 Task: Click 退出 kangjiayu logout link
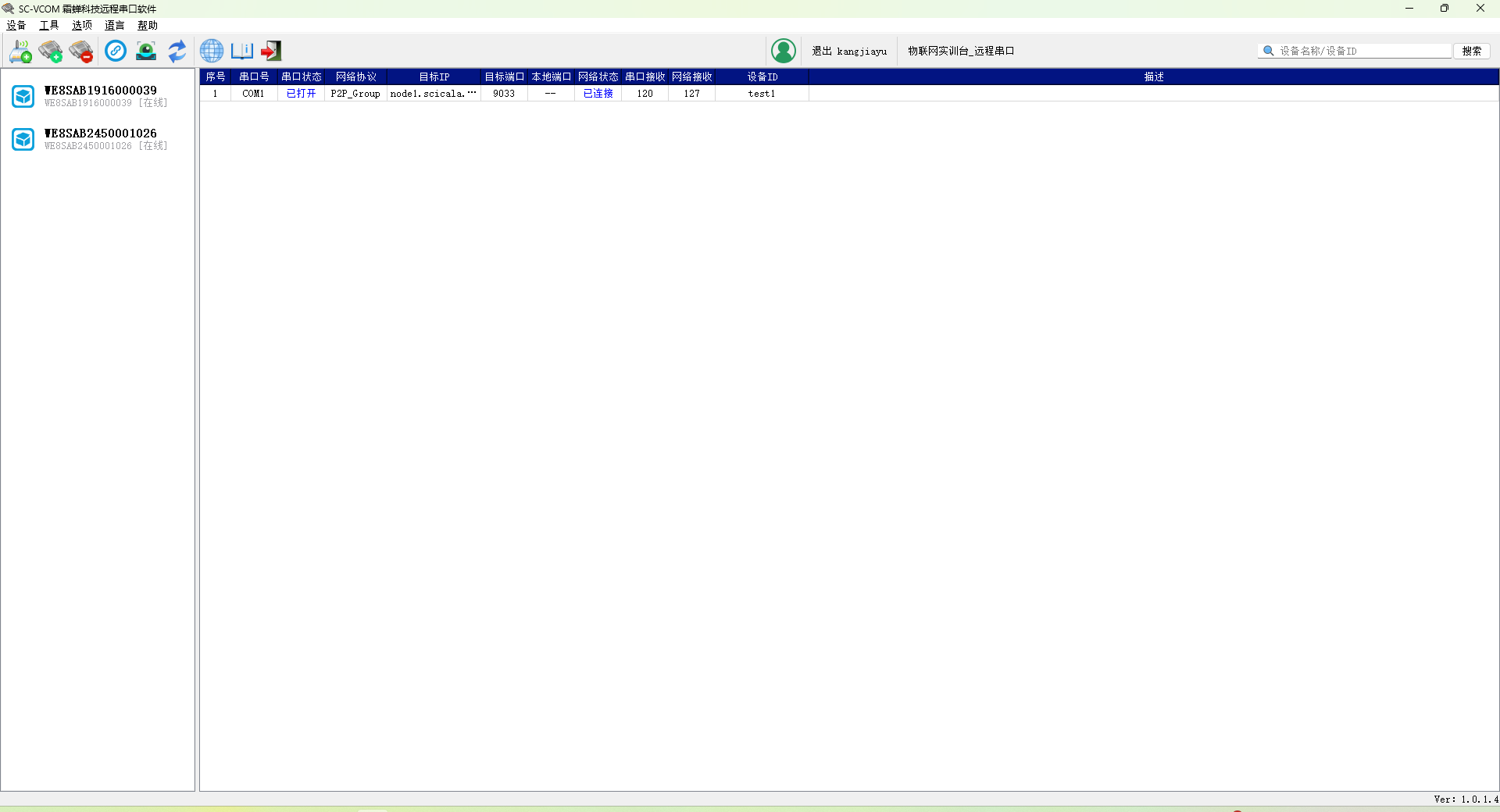[849, 52]
